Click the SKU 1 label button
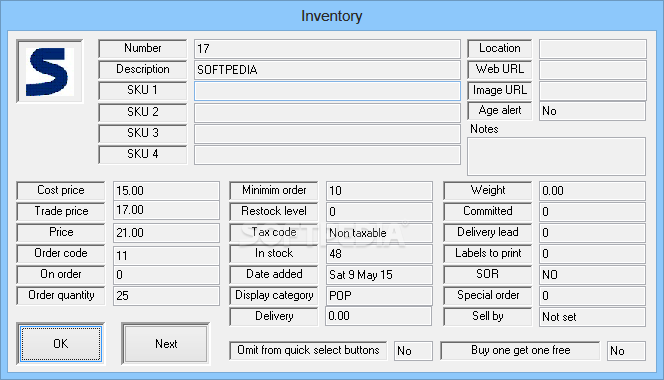 [x=143, y=90]
